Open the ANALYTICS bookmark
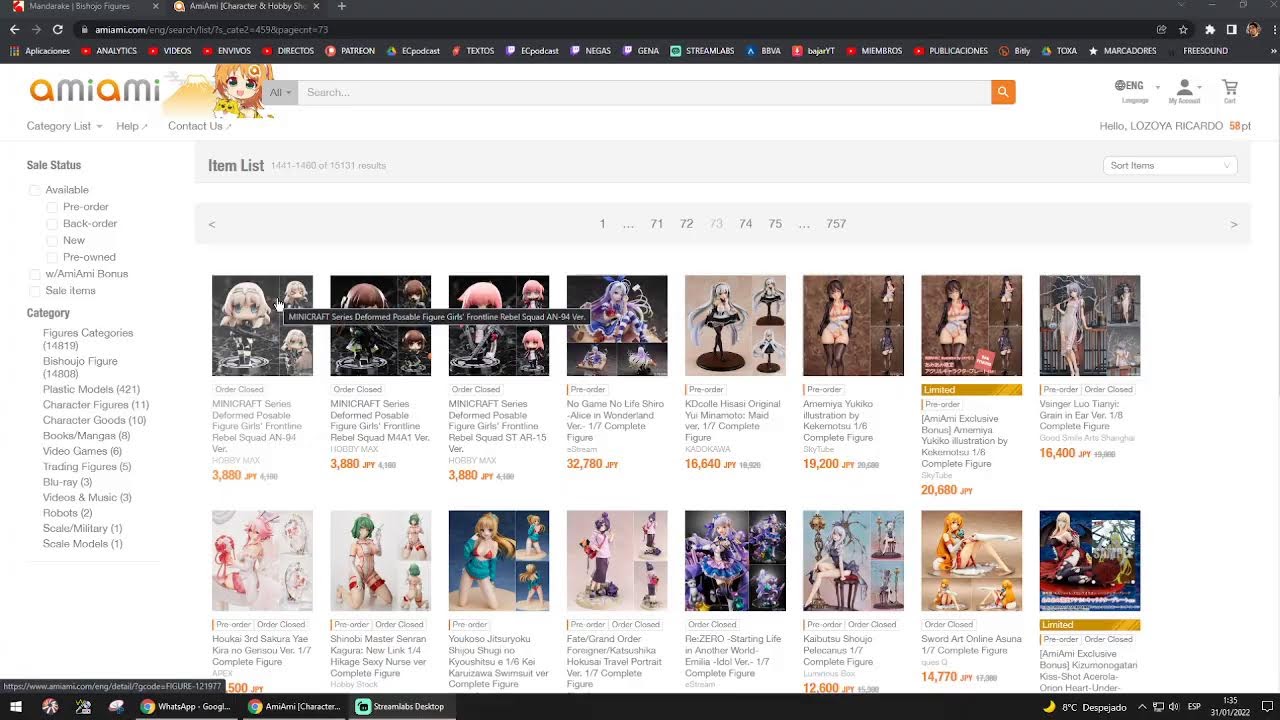 click(109, 51)
